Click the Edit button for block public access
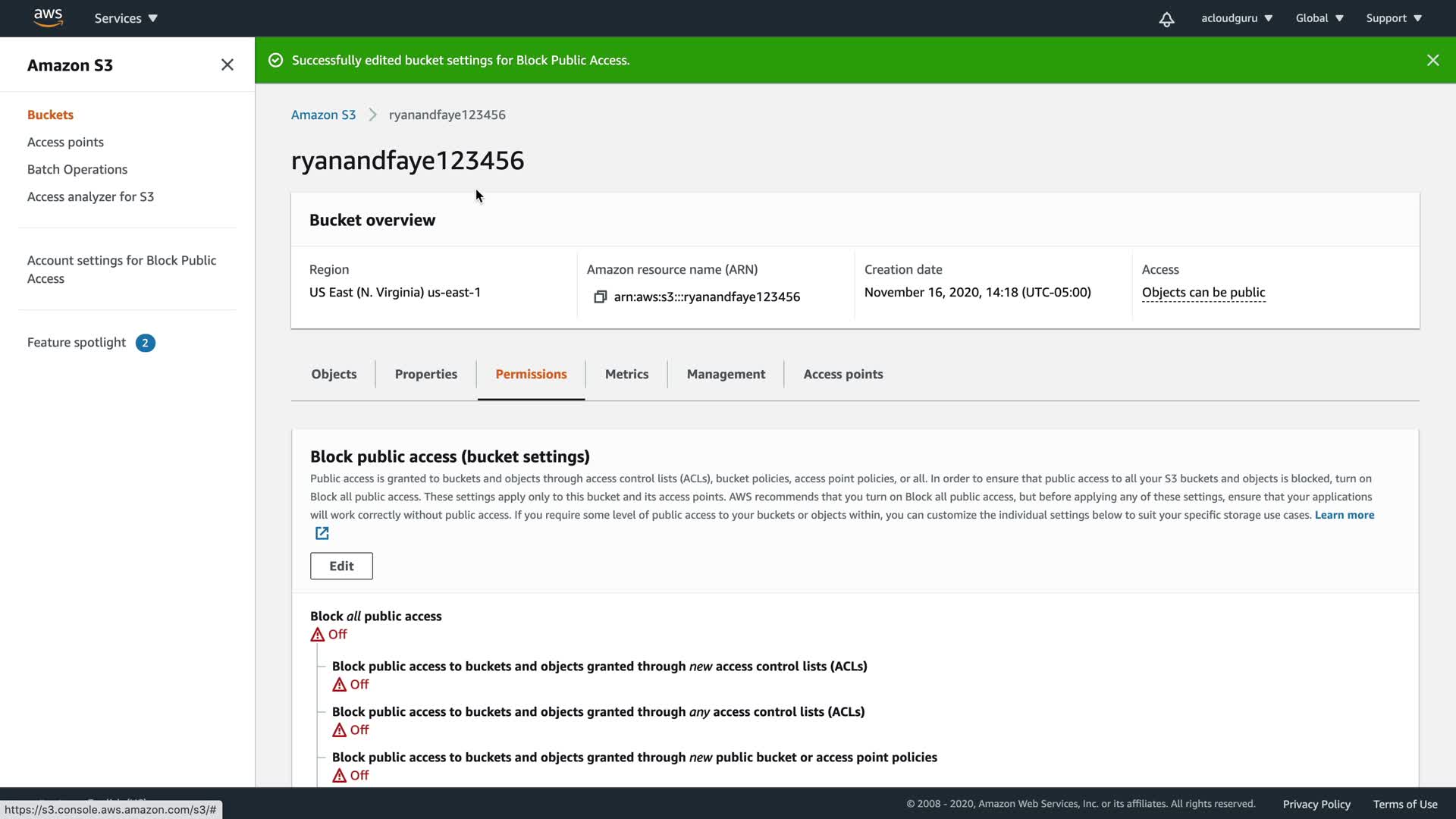Image resolution: width=1456 pixels, height=819 pixels. point(341,566)
